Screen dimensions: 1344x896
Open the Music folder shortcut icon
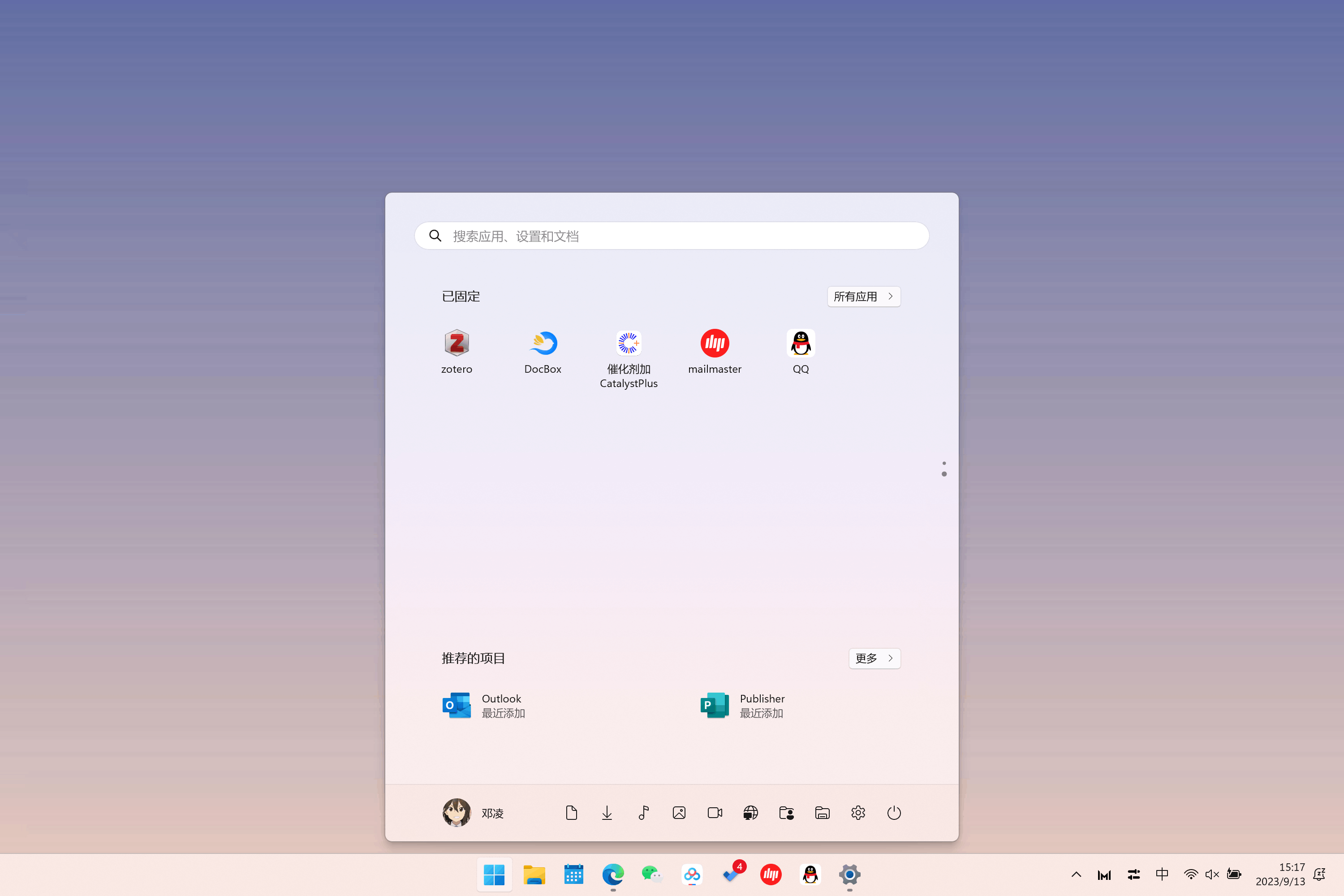coord(643,813)
